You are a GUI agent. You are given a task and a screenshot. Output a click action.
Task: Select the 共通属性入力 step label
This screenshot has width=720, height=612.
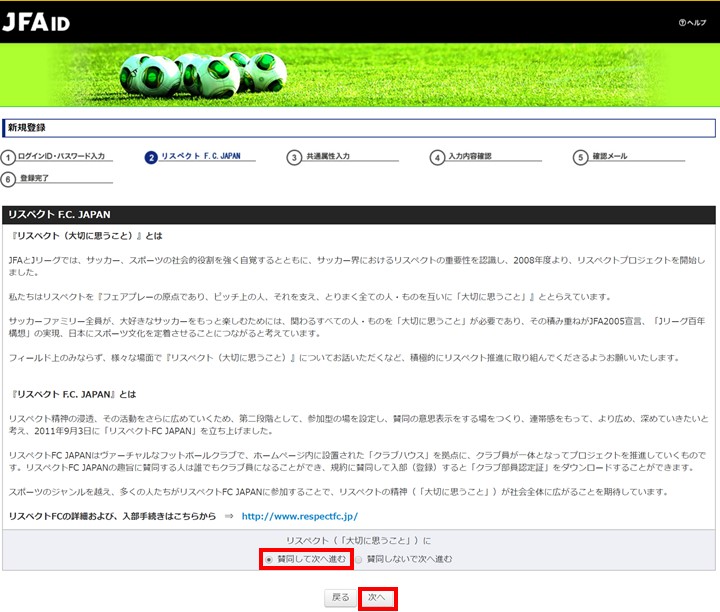click(328, 156)
